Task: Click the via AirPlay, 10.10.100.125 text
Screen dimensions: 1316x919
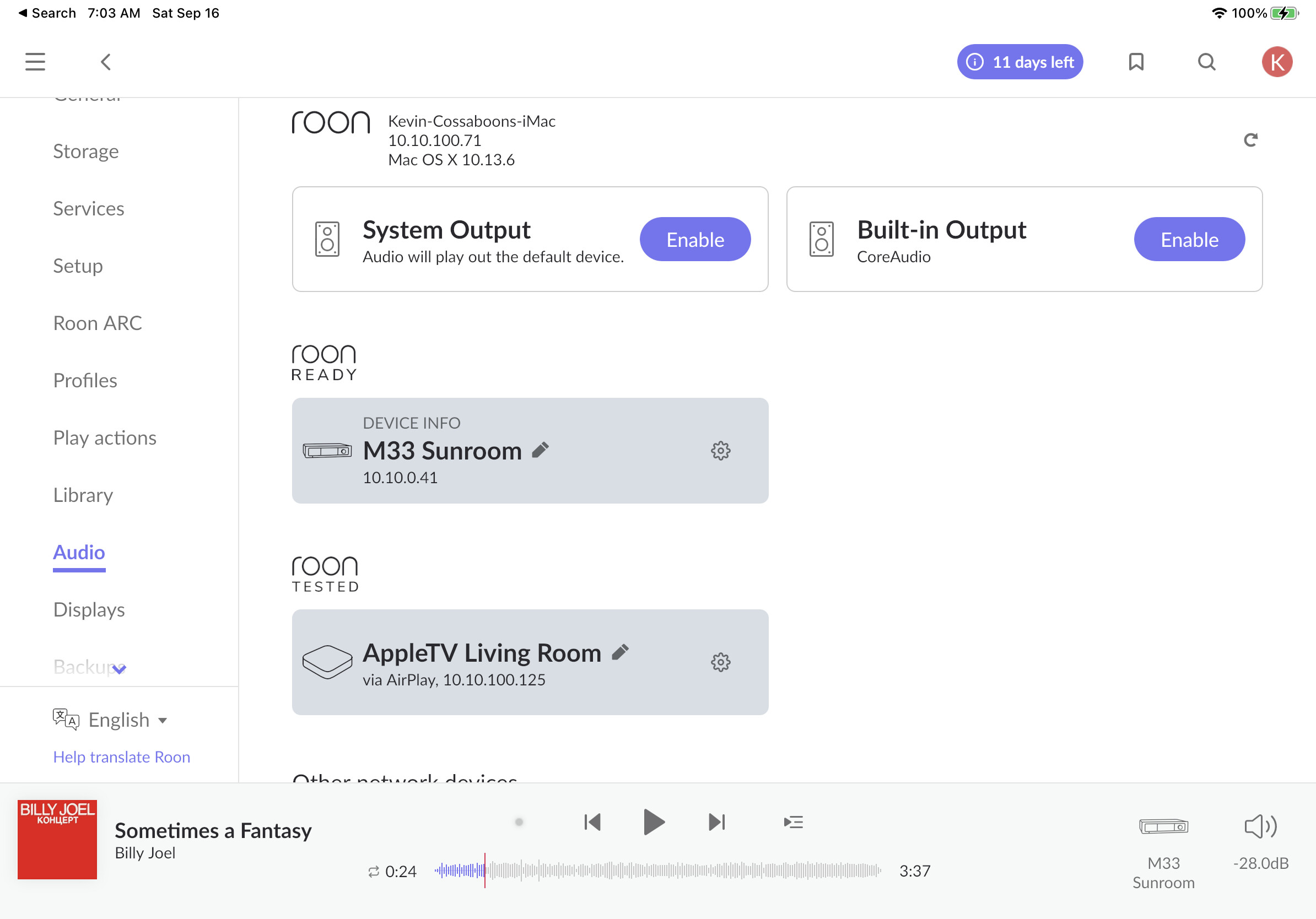Action: click(x=454, y=680)
